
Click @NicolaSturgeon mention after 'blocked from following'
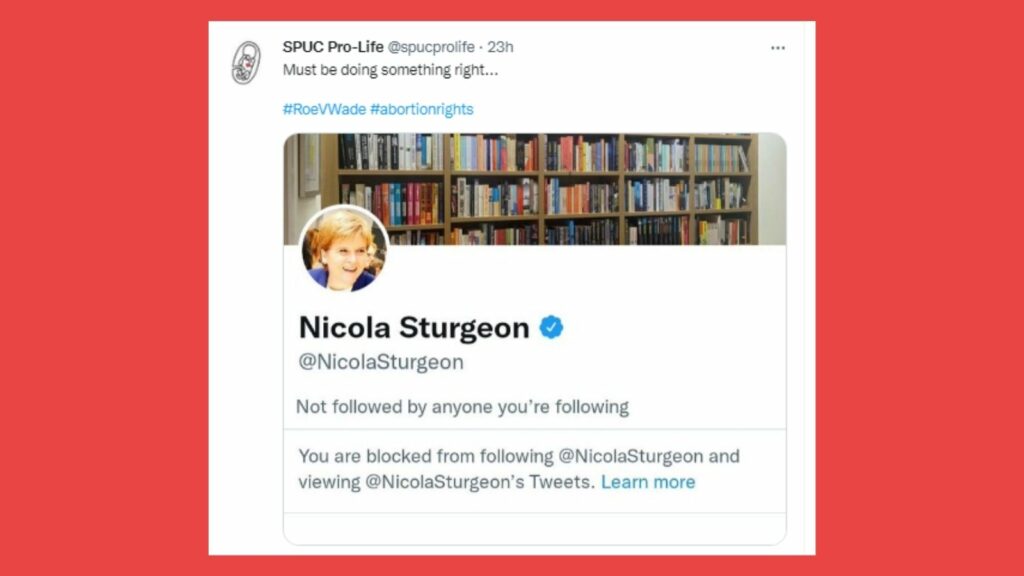click(x=628, y=456)
